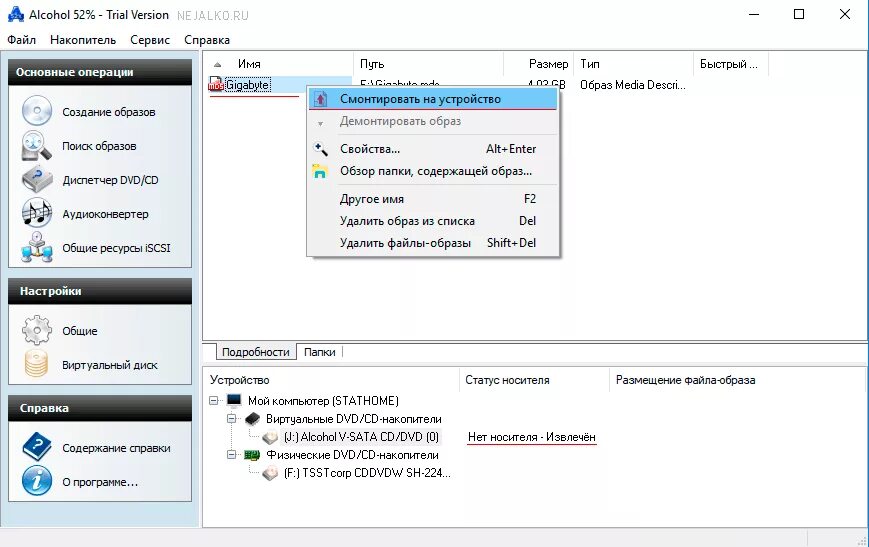Click the properties magnifier icon in context menu
The width and height of the screenshot is (869, 547).
[x=320, y=149]
